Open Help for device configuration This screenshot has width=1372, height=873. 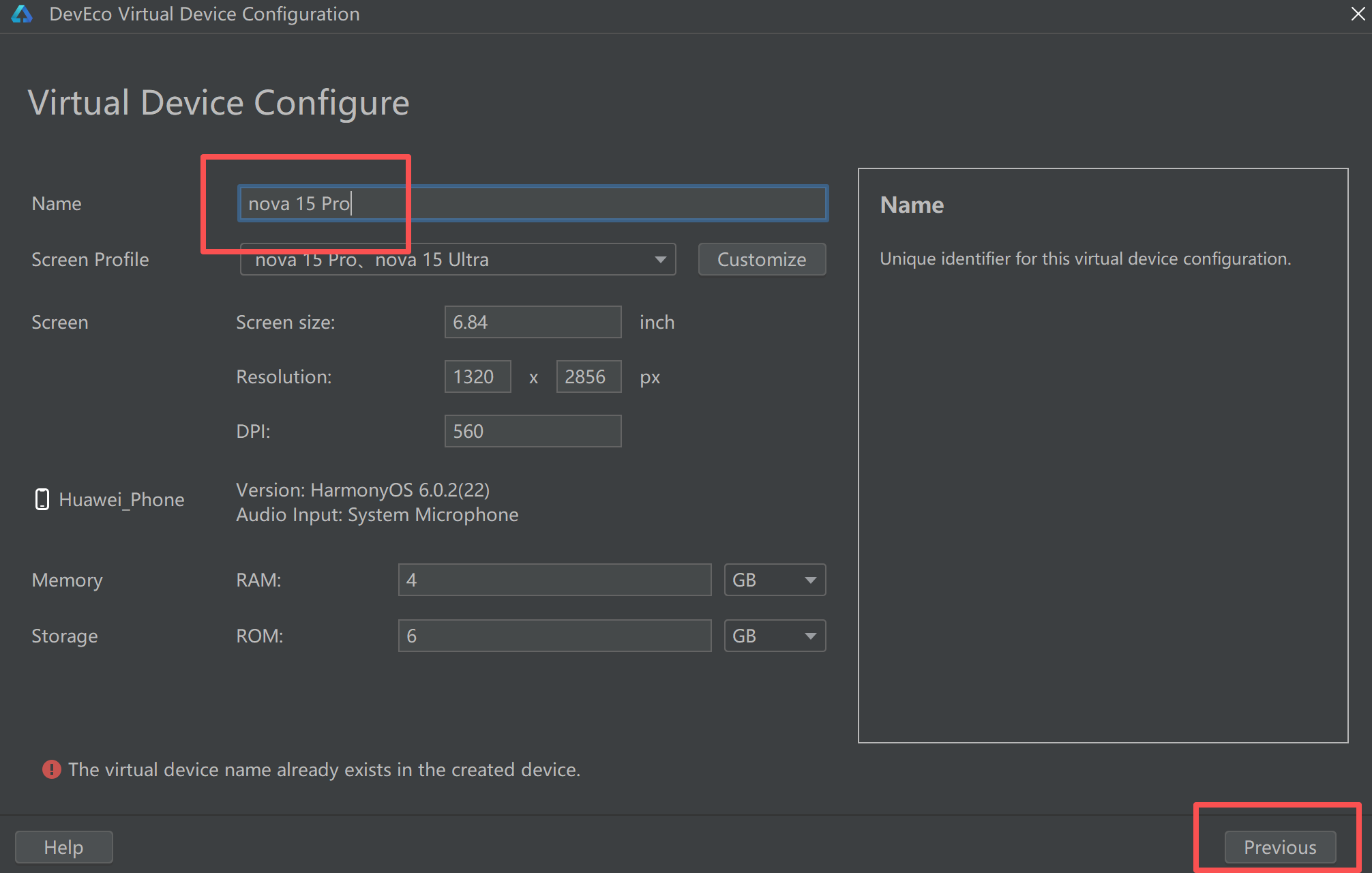point(63,847)
